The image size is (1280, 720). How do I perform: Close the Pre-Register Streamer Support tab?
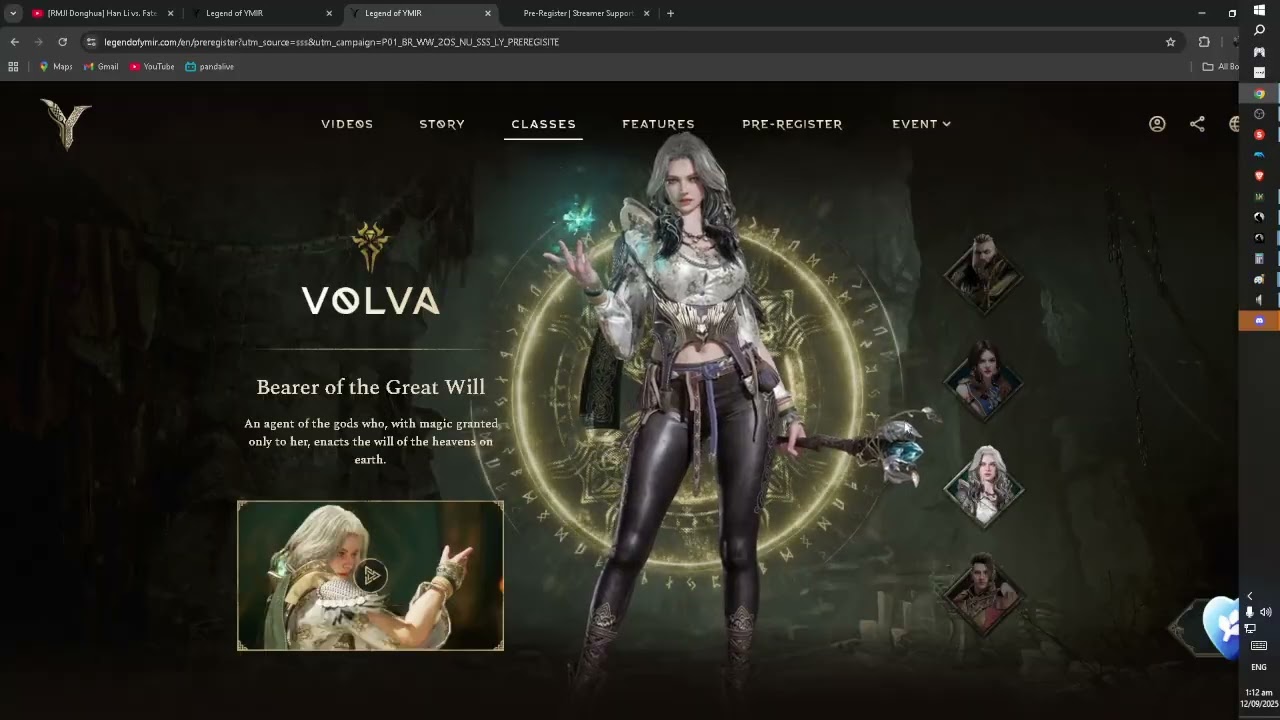tap(646, 13)
